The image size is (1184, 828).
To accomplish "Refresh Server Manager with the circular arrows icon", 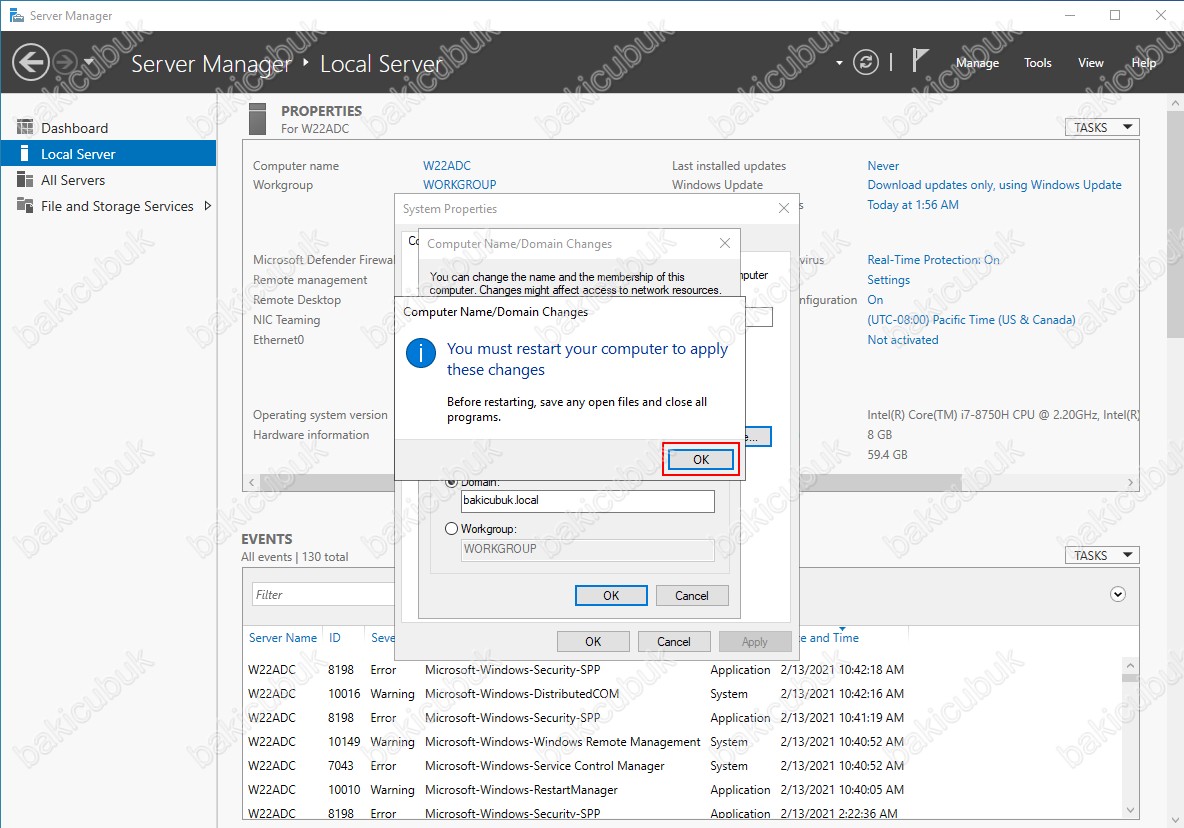I will pyautogui.click(x=865, y=62).
